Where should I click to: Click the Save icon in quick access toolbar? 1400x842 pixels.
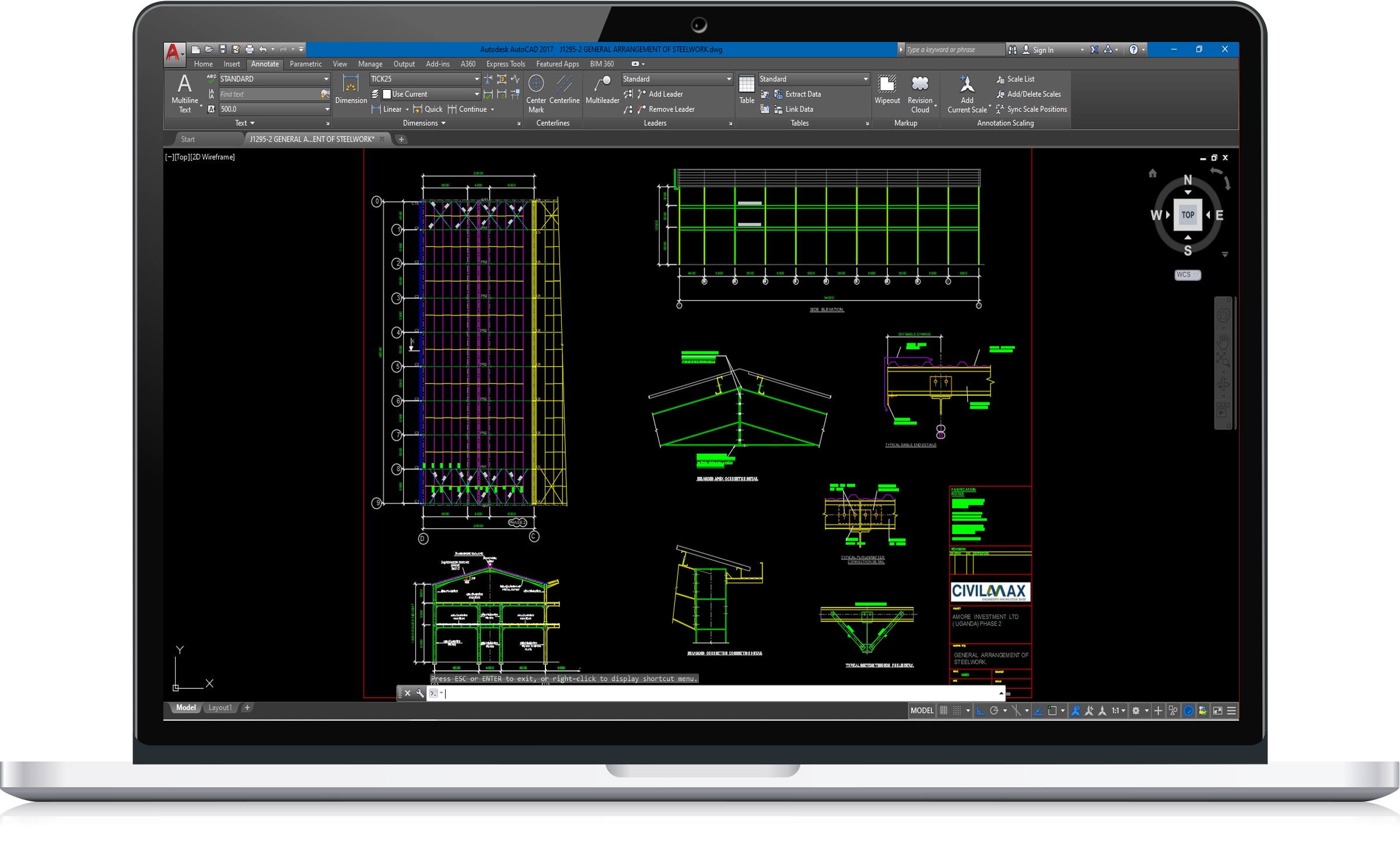tap(222, 50)
